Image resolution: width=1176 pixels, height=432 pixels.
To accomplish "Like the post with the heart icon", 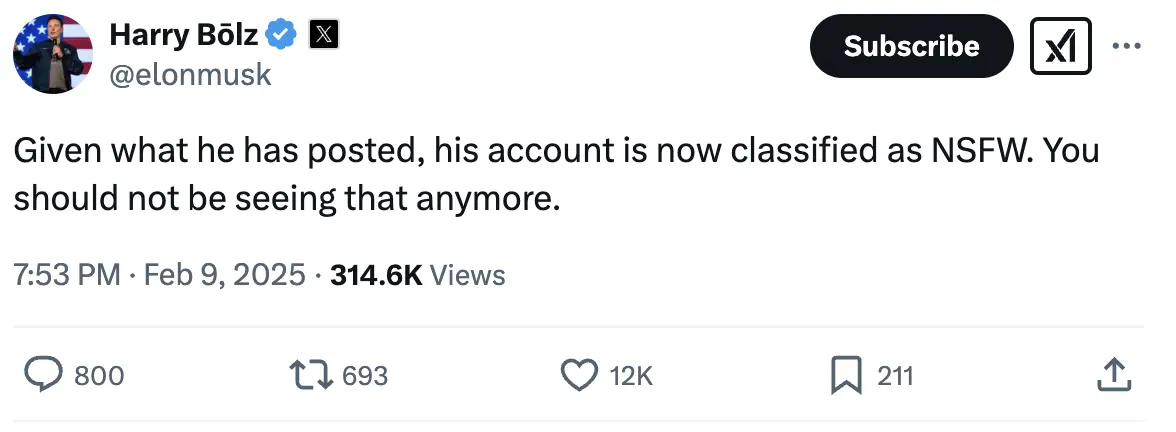I will click(578, 376).
